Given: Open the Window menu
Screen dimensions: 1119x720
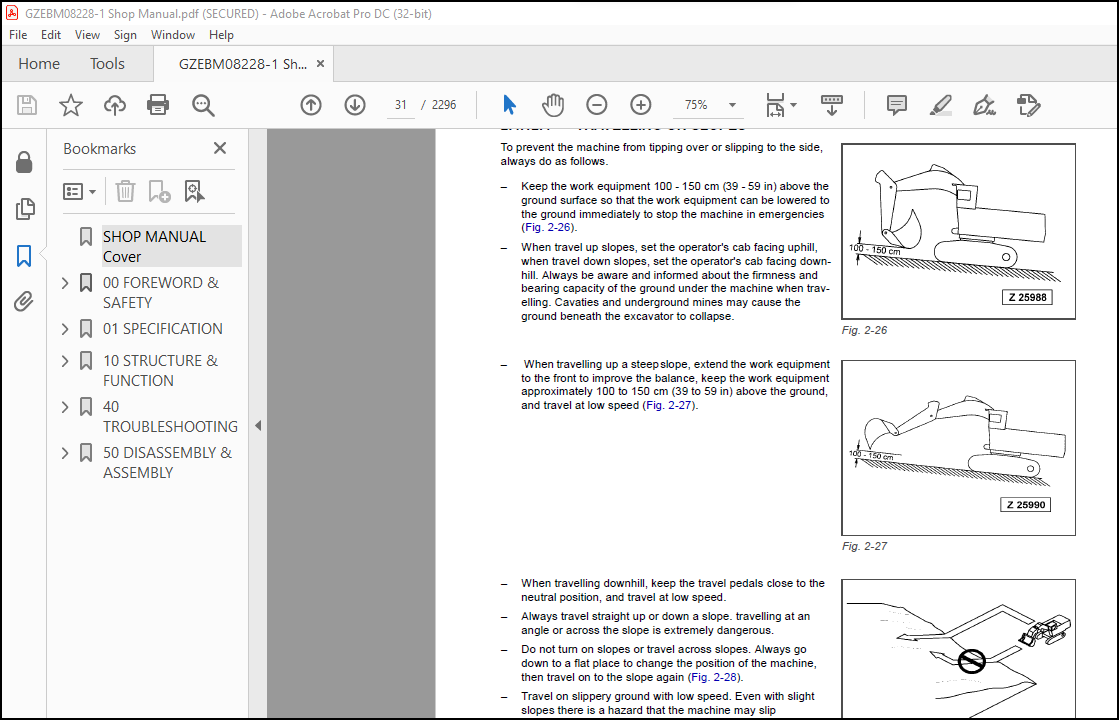Looking at the screenshot, I should [173, 35].
